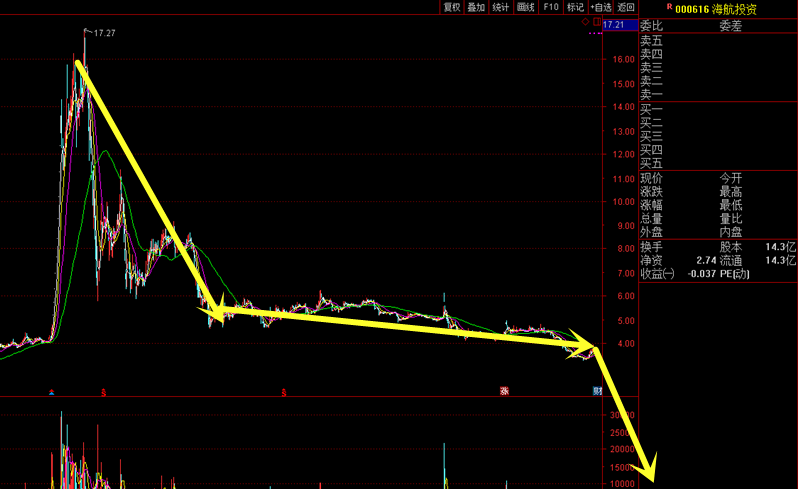
Task: Click the 涨 marker icon on timeline
Action: coord(505,390)
